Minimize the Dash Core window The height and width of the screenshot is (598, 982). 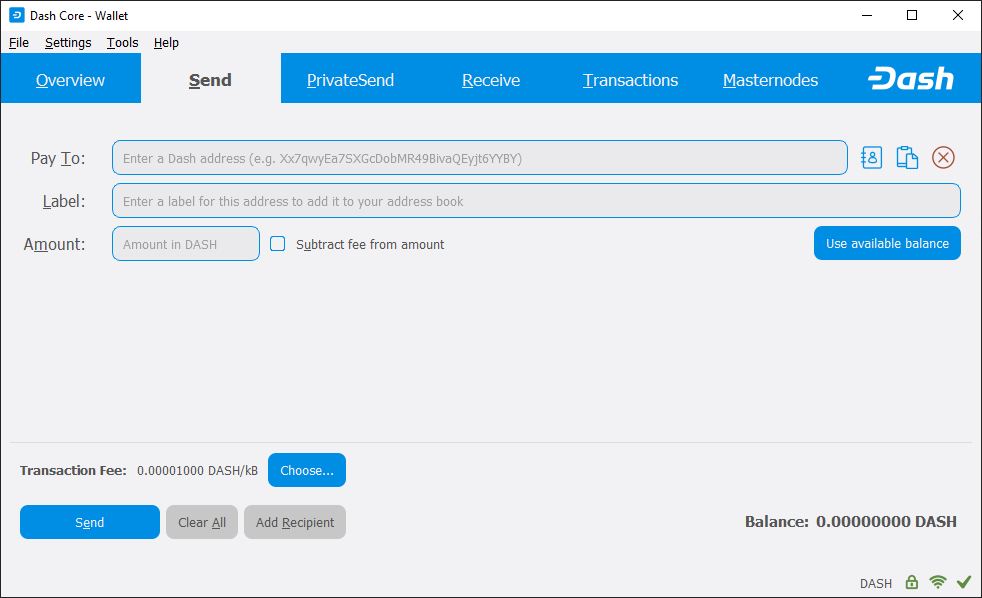point(867,15)
